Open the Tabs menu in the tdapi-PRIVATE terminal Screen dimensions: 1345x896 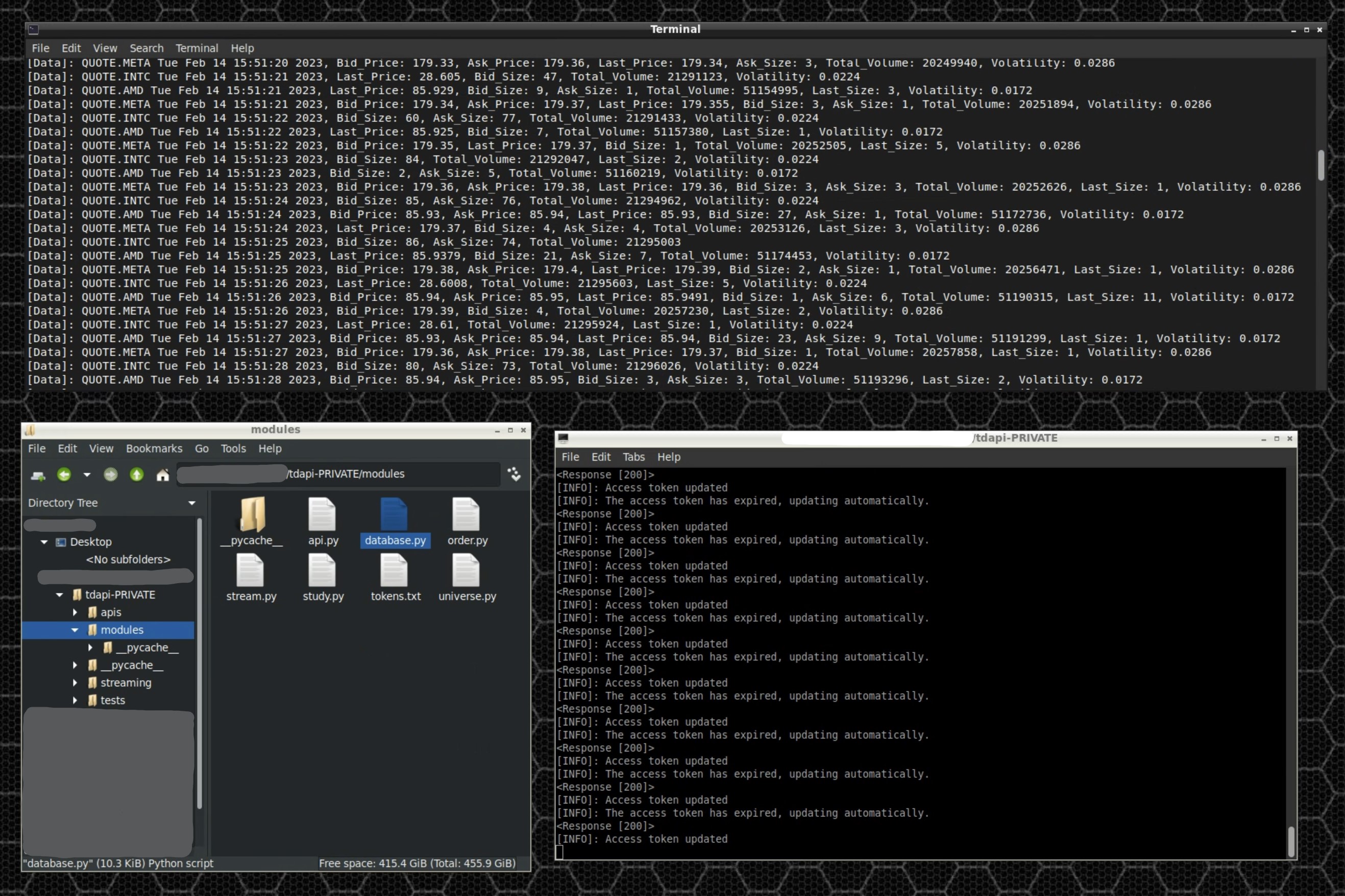coord(633,457)
